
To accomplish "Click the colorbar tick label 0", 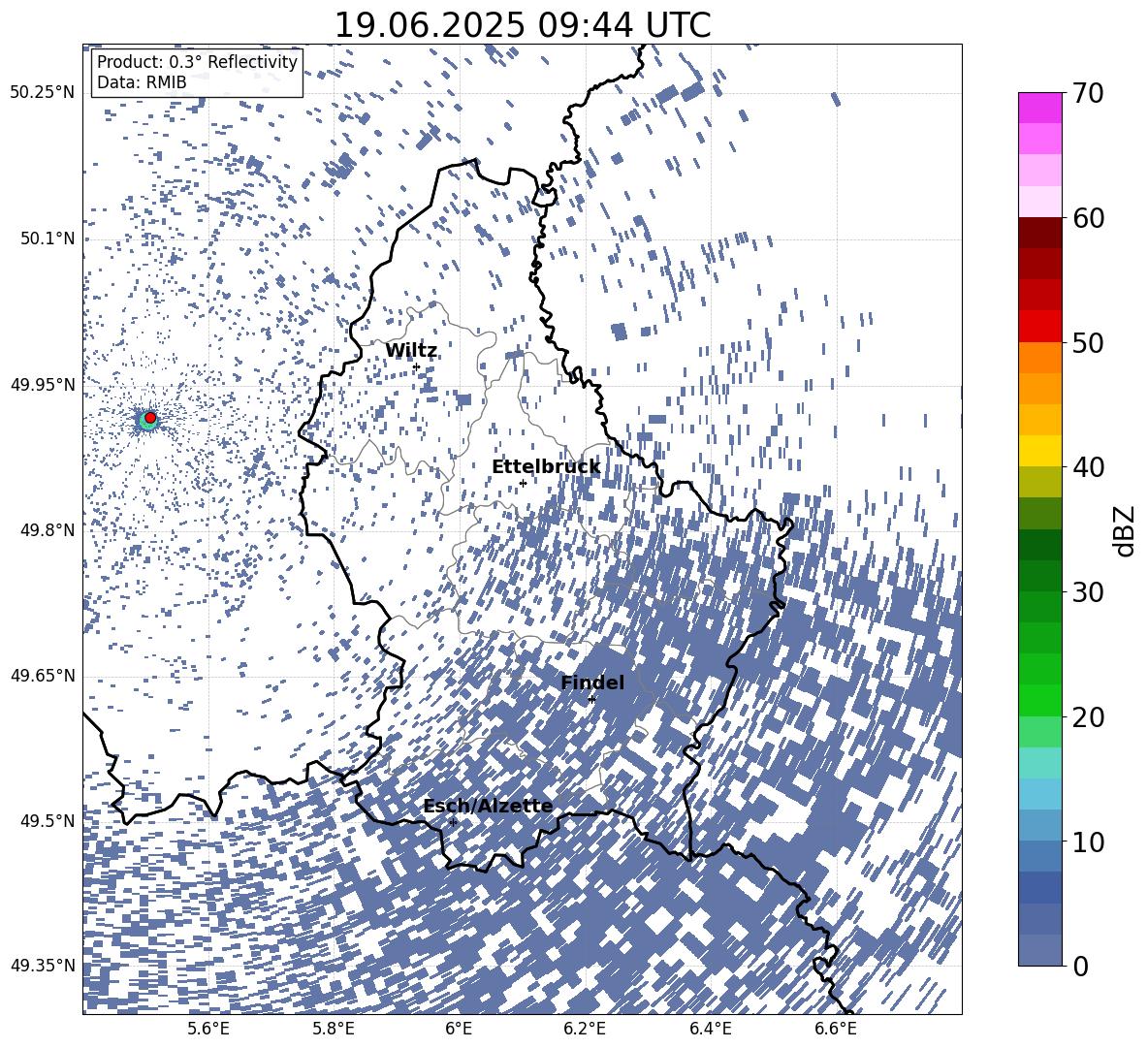I will pos(1080,966).
